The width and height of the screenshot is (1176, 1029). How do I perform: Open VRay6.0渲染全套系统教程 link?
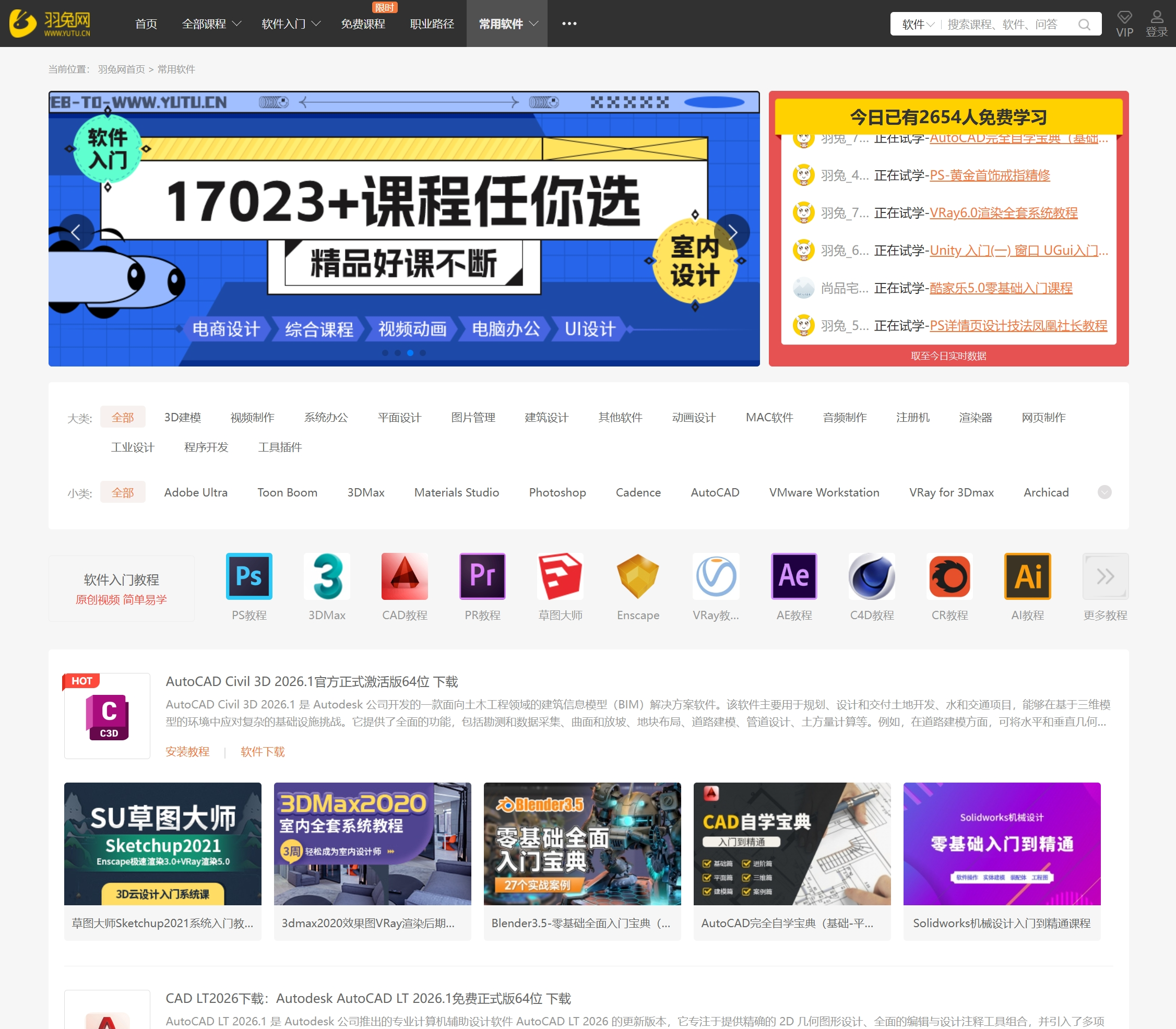click(x=1003, y=212)
